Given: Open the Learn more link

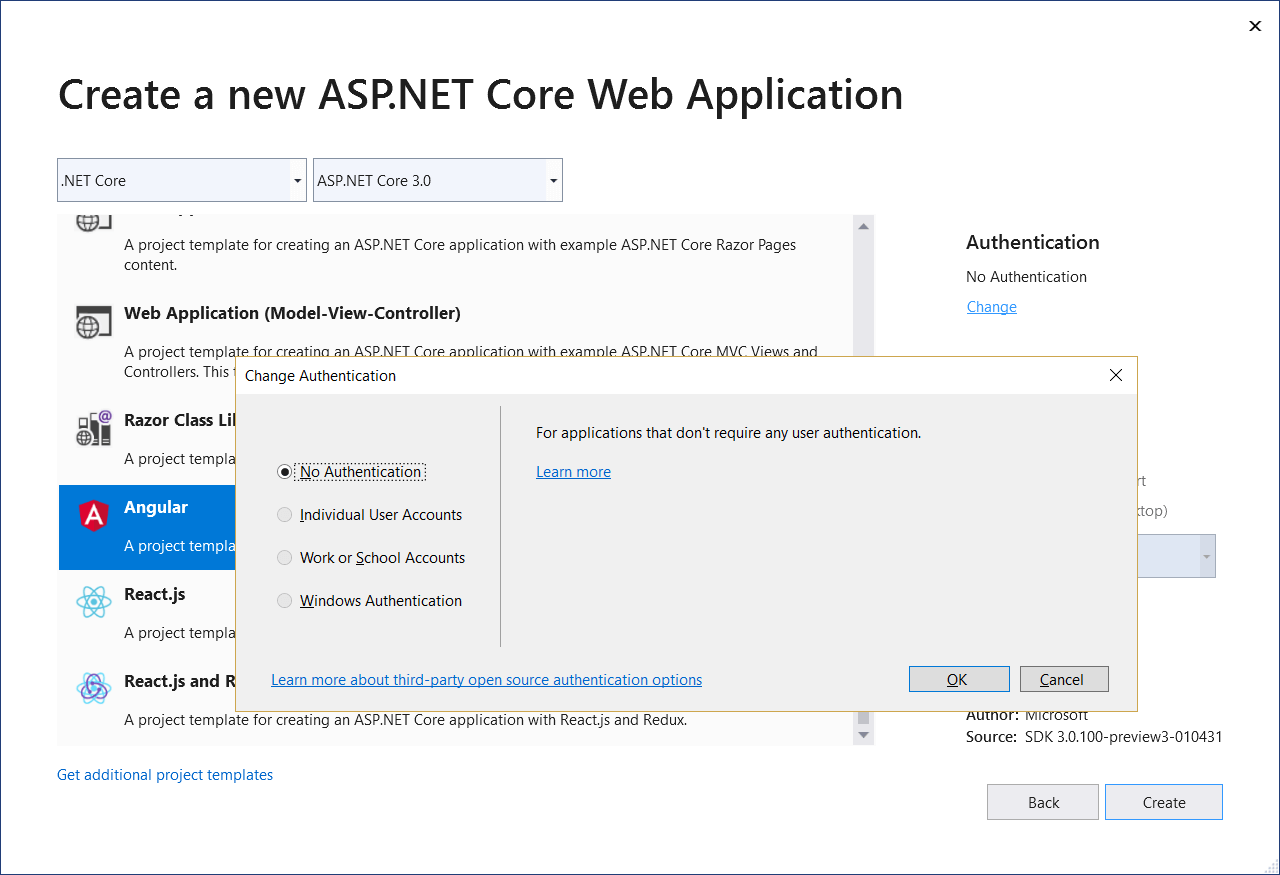Looking at the screenshot, I should [x=573, y=471].
